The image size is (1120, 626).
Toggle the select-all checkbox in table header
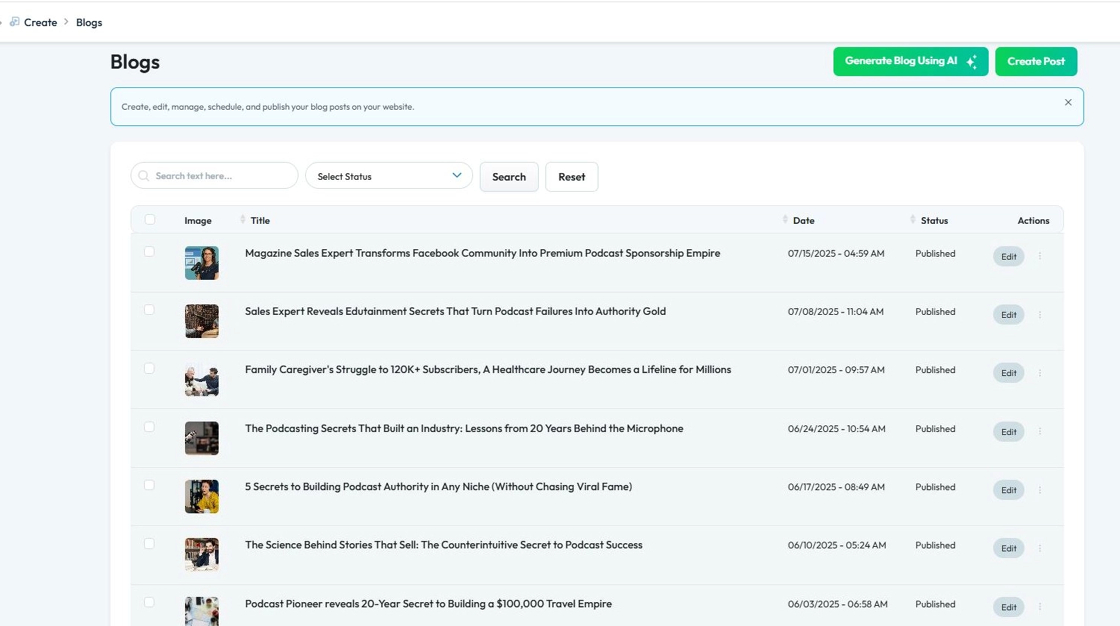[150, 220]
